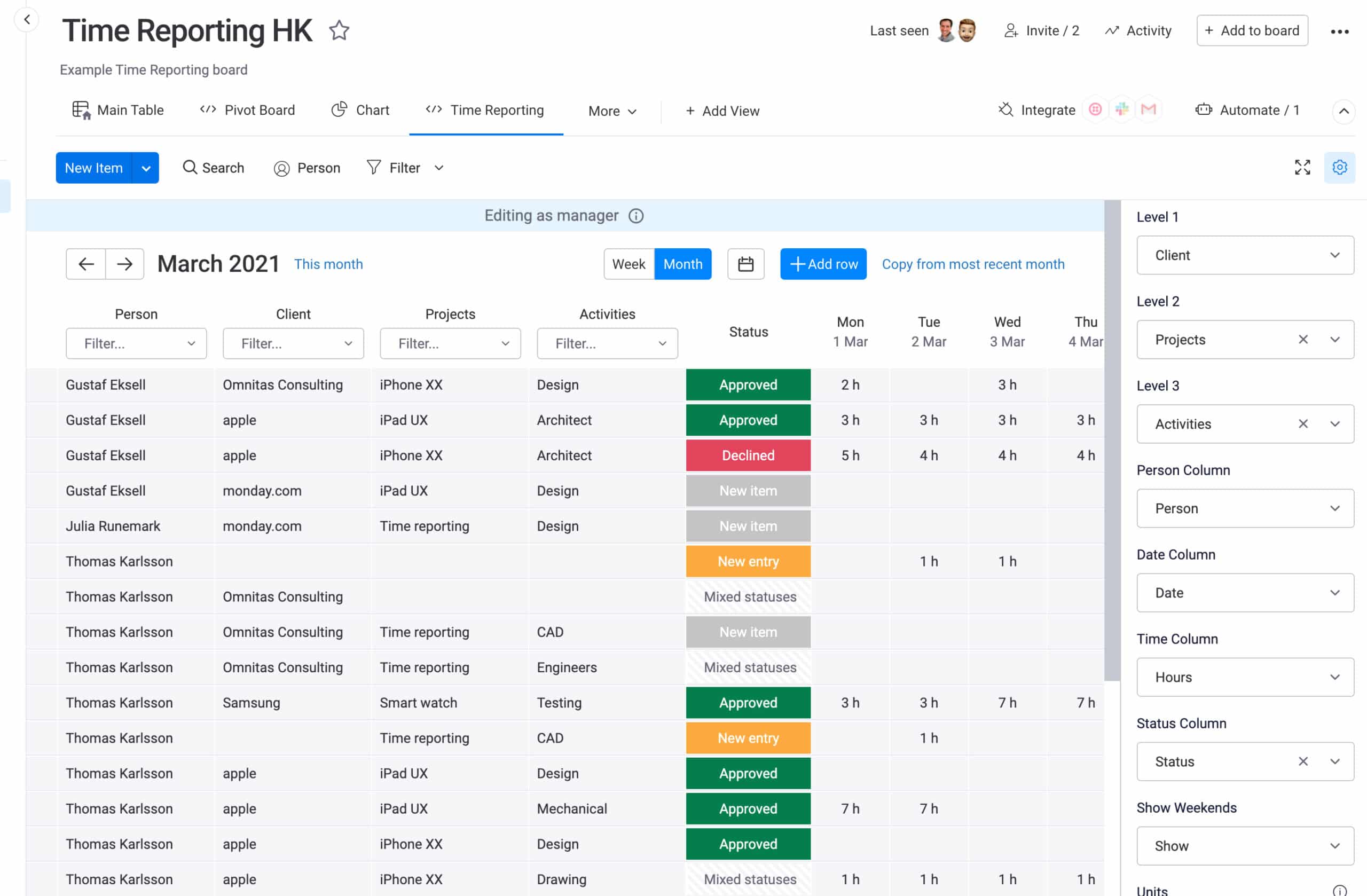Click the Slack integration icon
Screen dimensions: 1367x896
[1121, 109]
